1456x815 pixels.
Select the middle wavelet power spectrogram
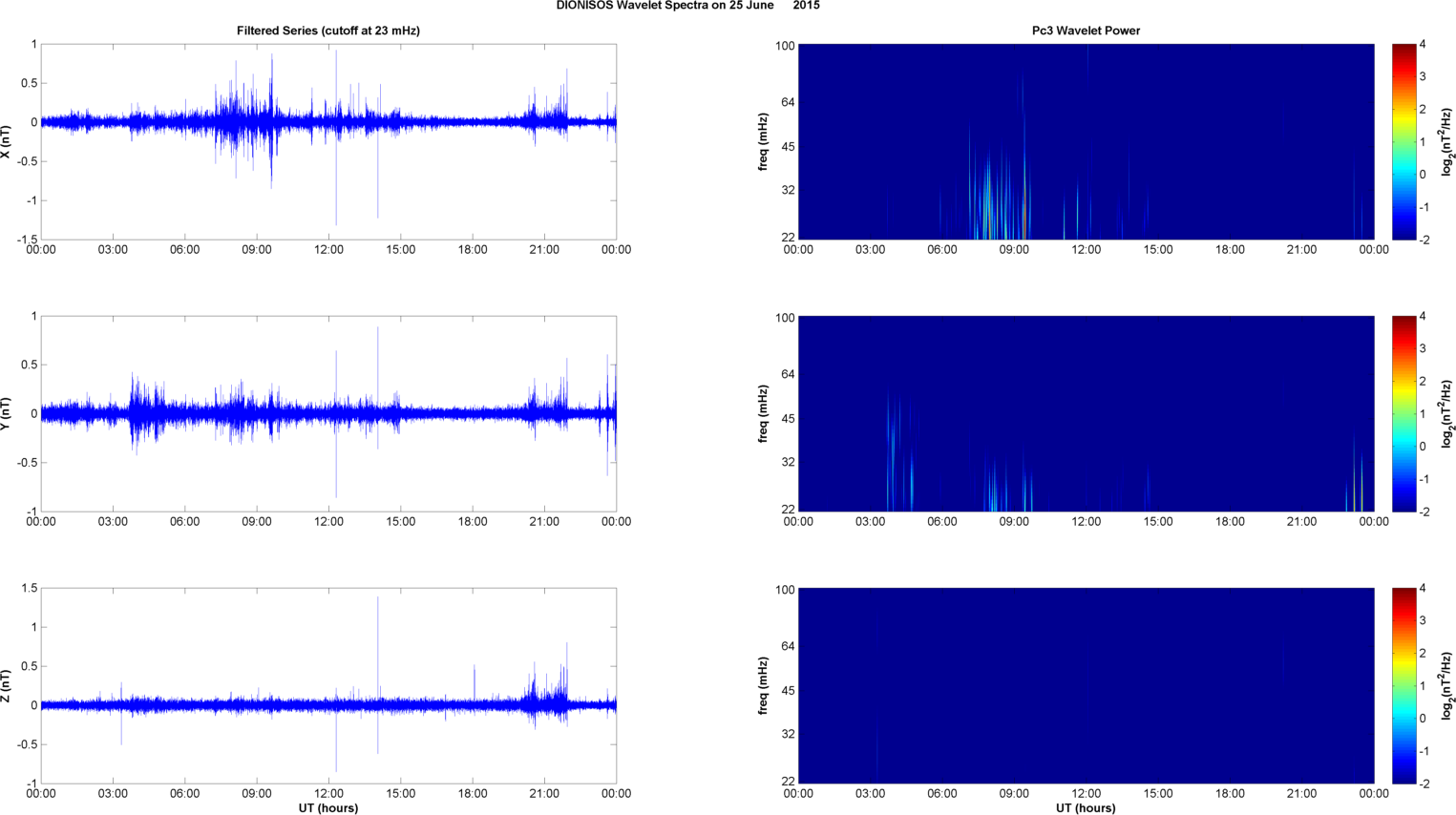pyautogui.click(x=1086, y=413)
